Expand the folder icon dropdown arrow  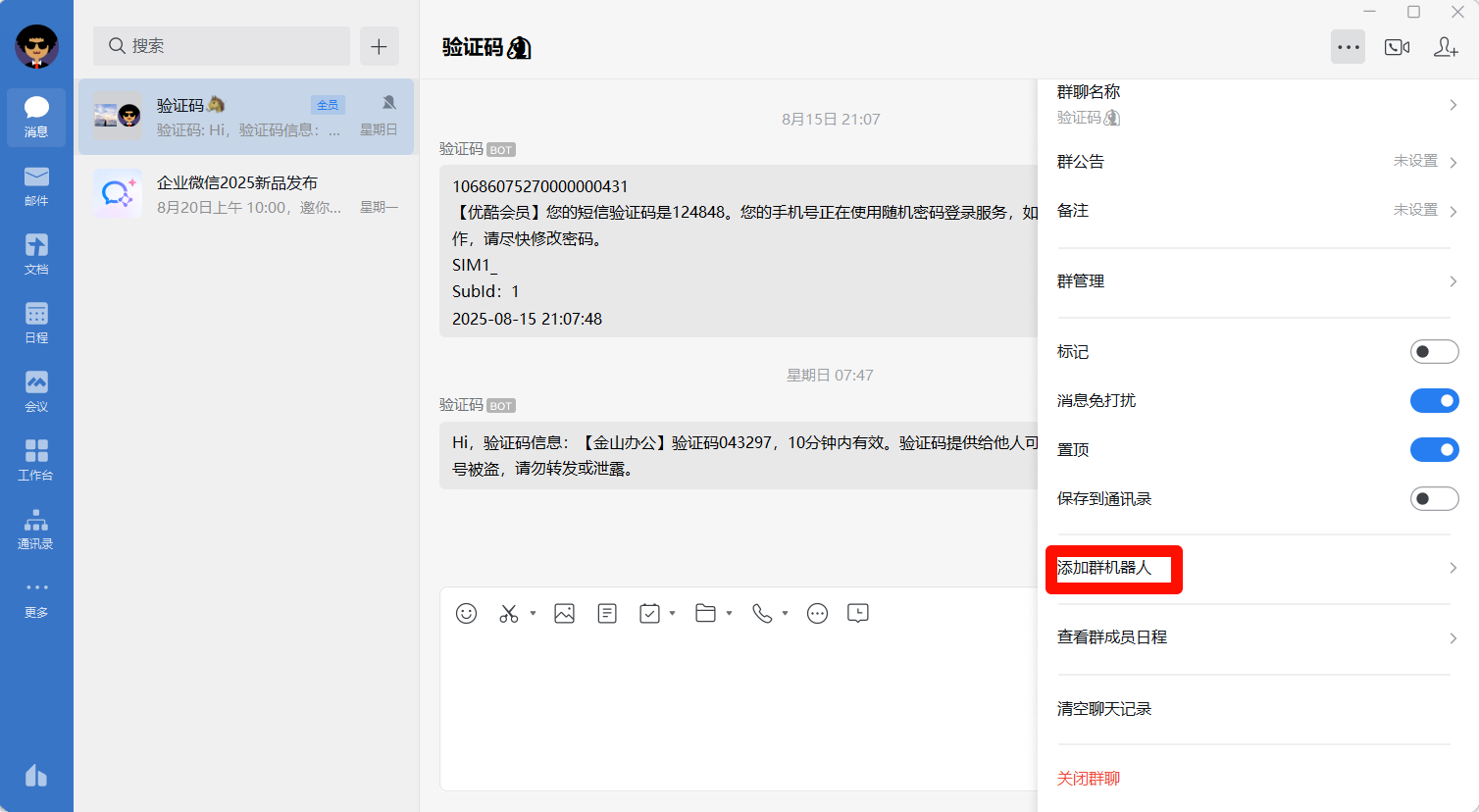coord(729,613)
